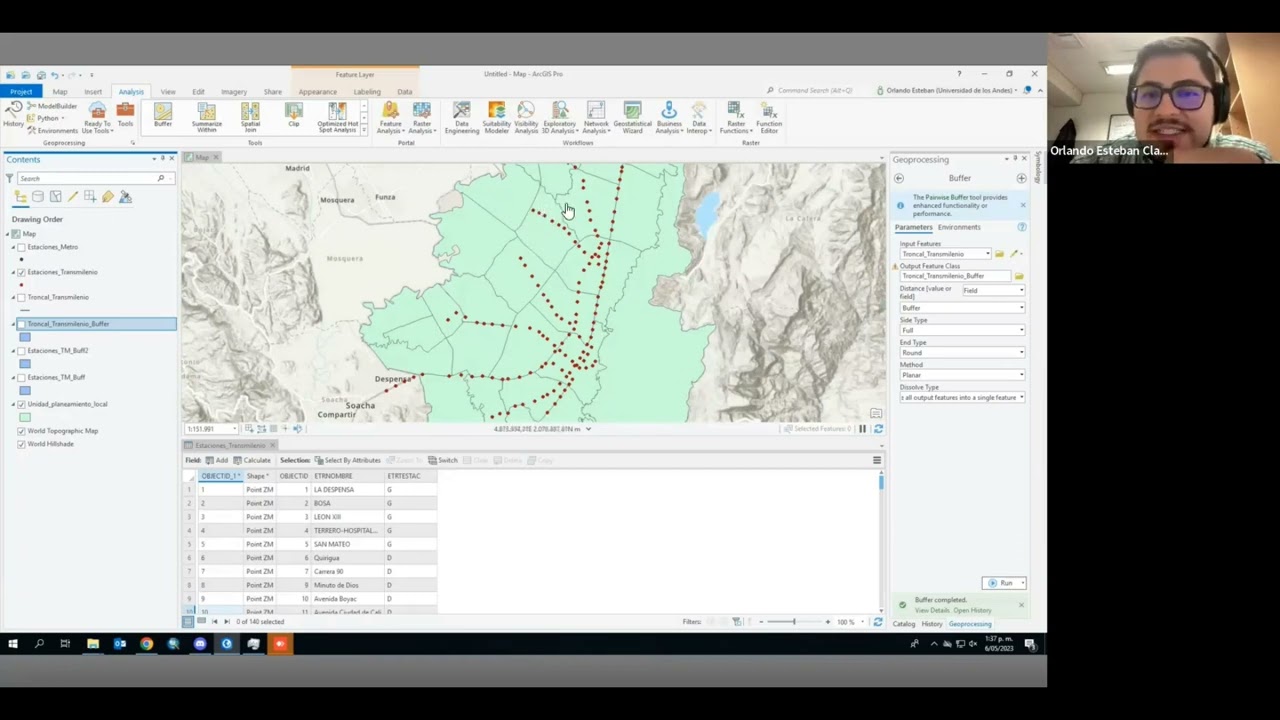Click Select By Attributes in table
Screen dimensions: 1280x720
pyautogui.click(x=347, y=460)
